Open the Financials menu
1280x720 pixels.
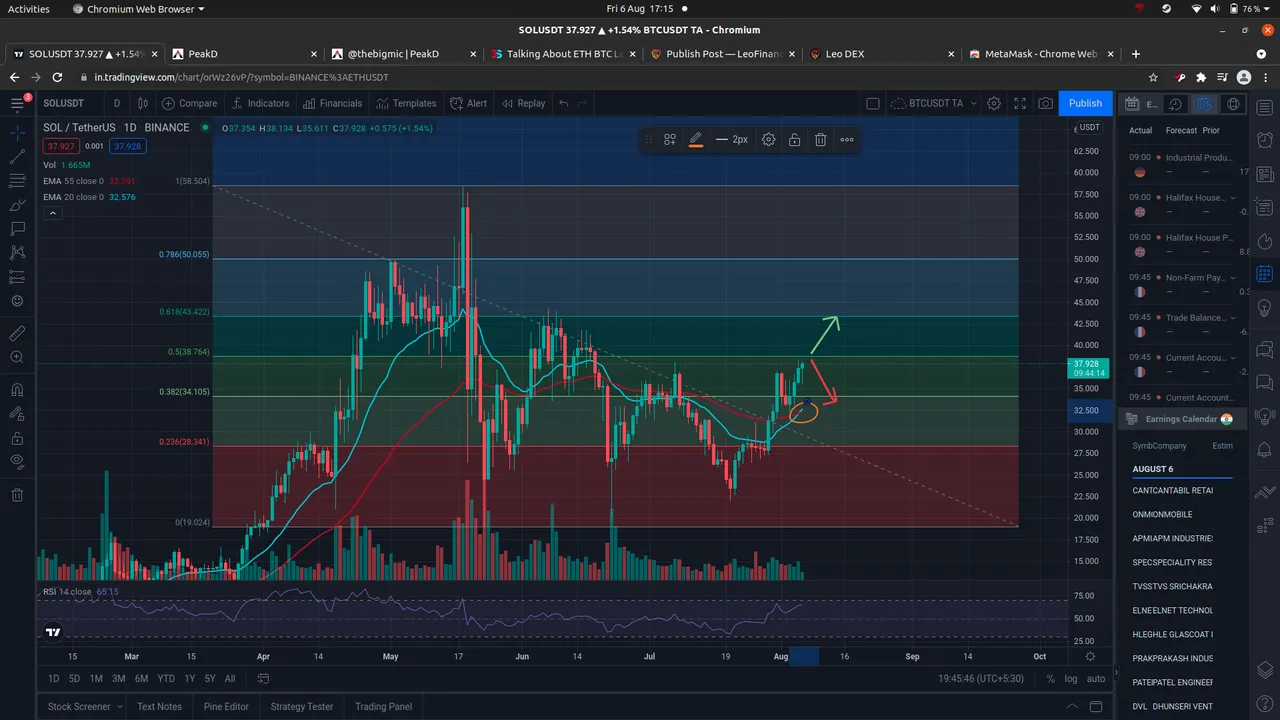click(332, 103)
